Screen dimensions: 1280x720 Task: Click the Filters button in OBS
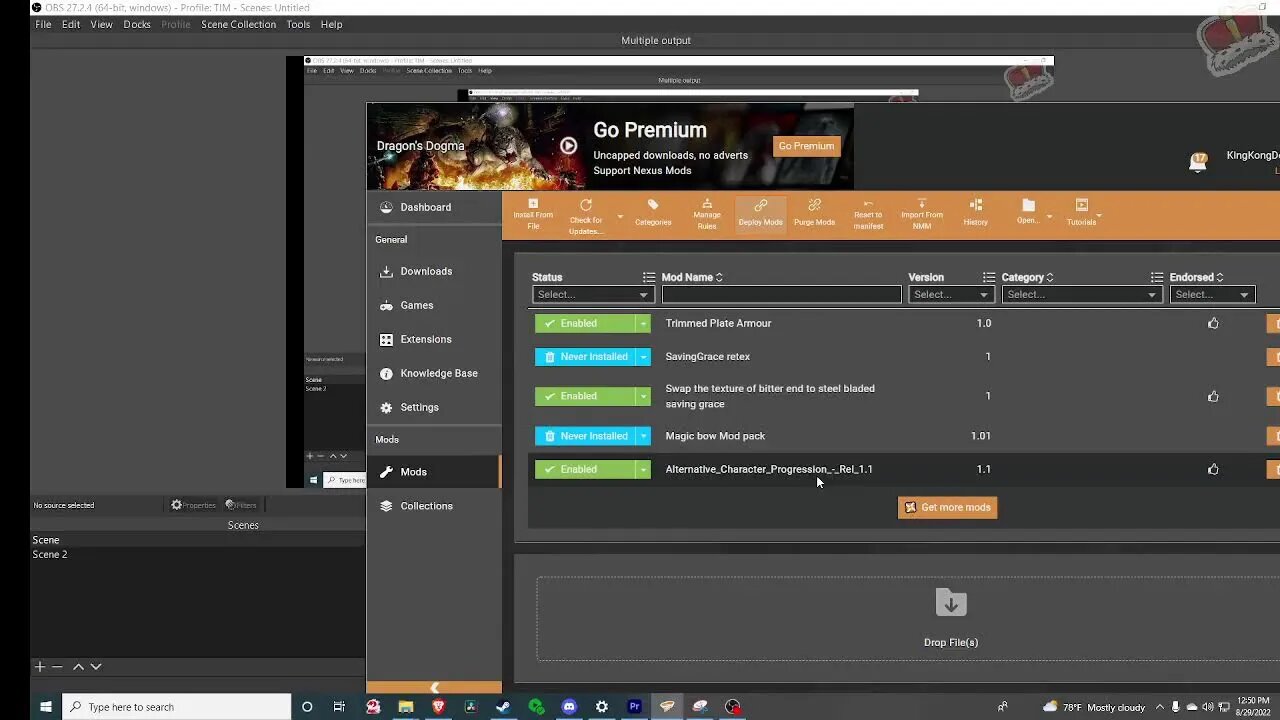[241, 505]
